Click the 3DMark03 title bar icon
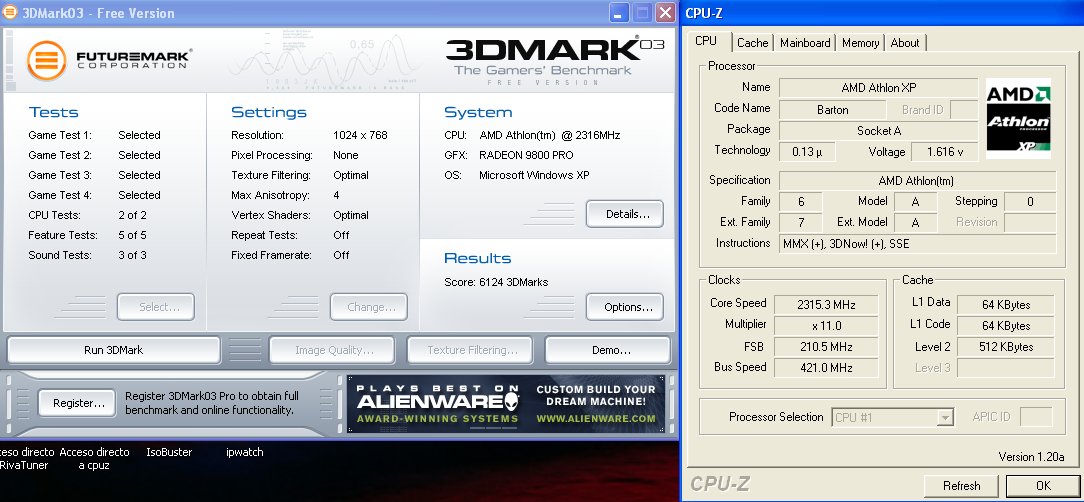The image size is (1084, 502). tap(10, 12)
